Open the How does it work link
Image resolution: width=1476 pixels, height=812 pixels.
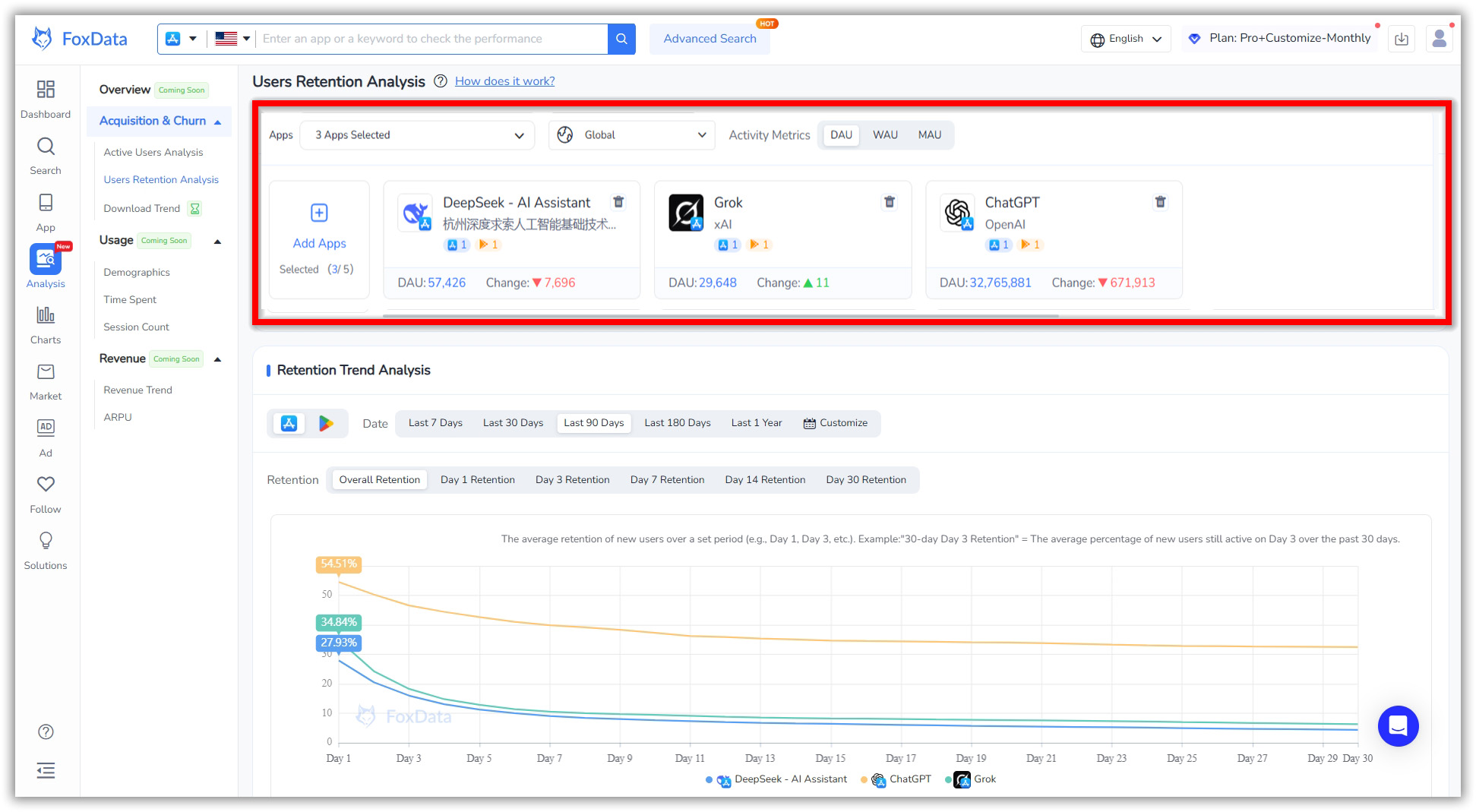coord(505,81)
